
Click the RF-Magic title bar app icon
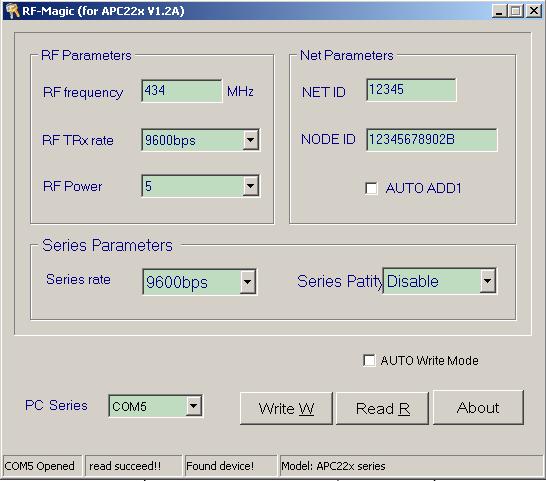pyautogui.click(x=12, y=11)
